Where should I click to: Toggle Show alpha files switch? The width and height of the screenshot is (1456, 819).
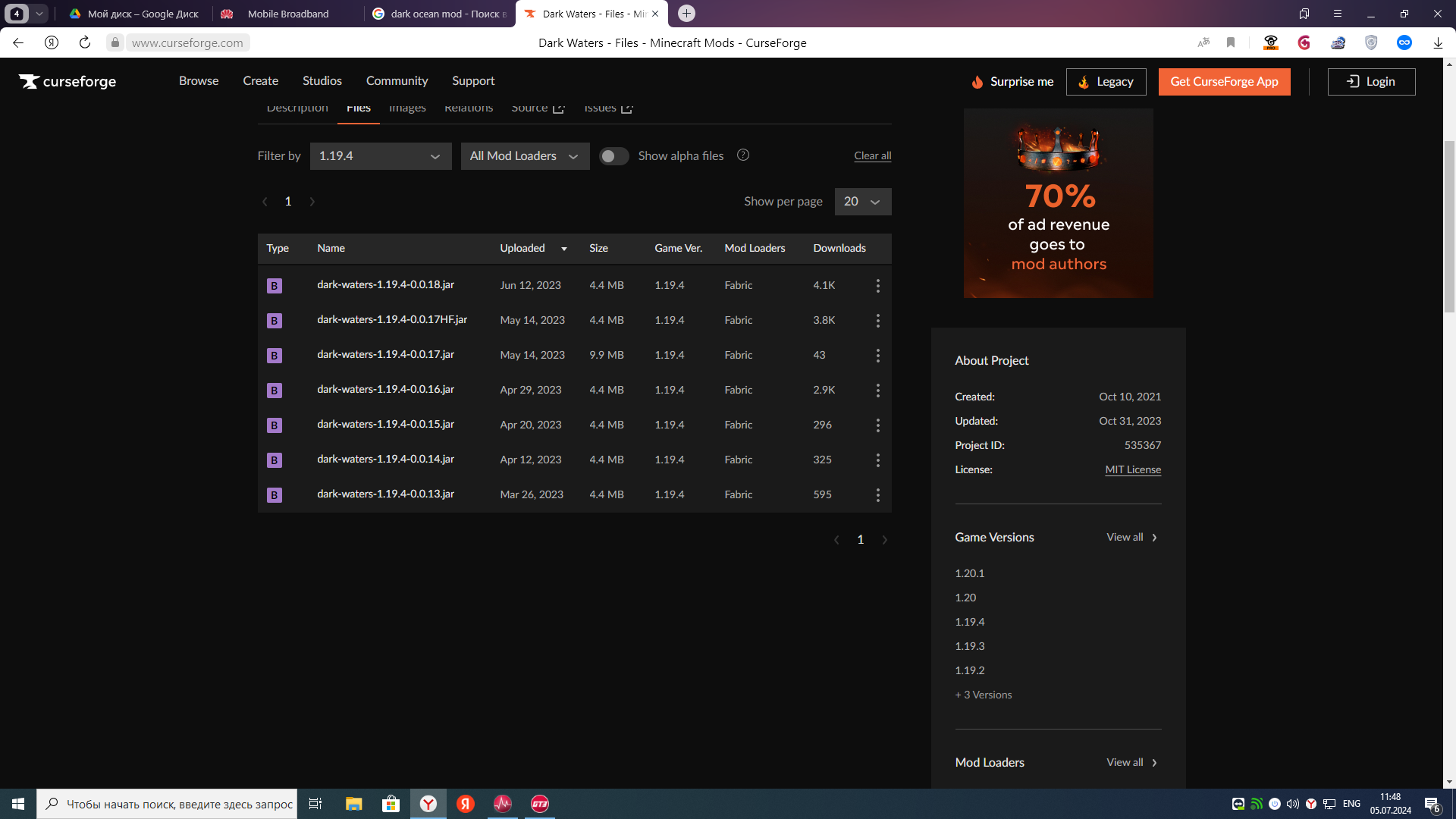point(613,156)
